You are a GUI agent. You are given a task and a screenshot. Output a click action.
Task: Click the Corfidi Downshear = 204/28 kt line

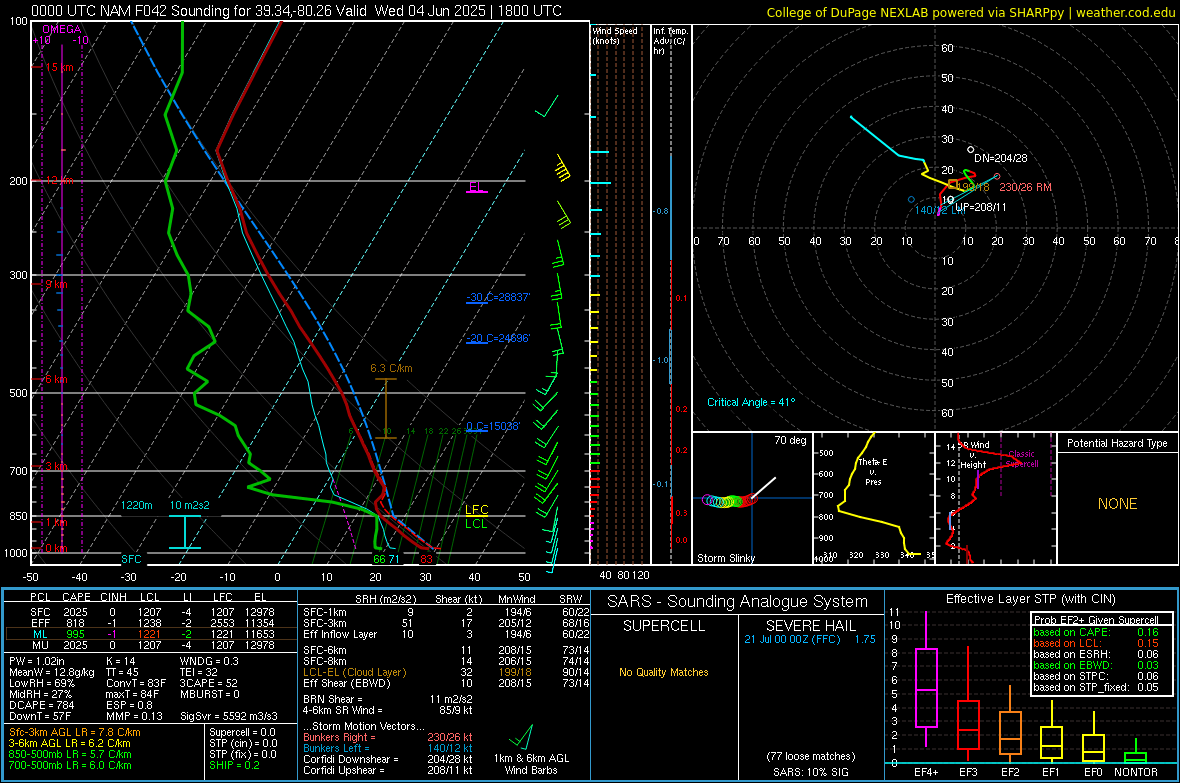pos(388,759)
